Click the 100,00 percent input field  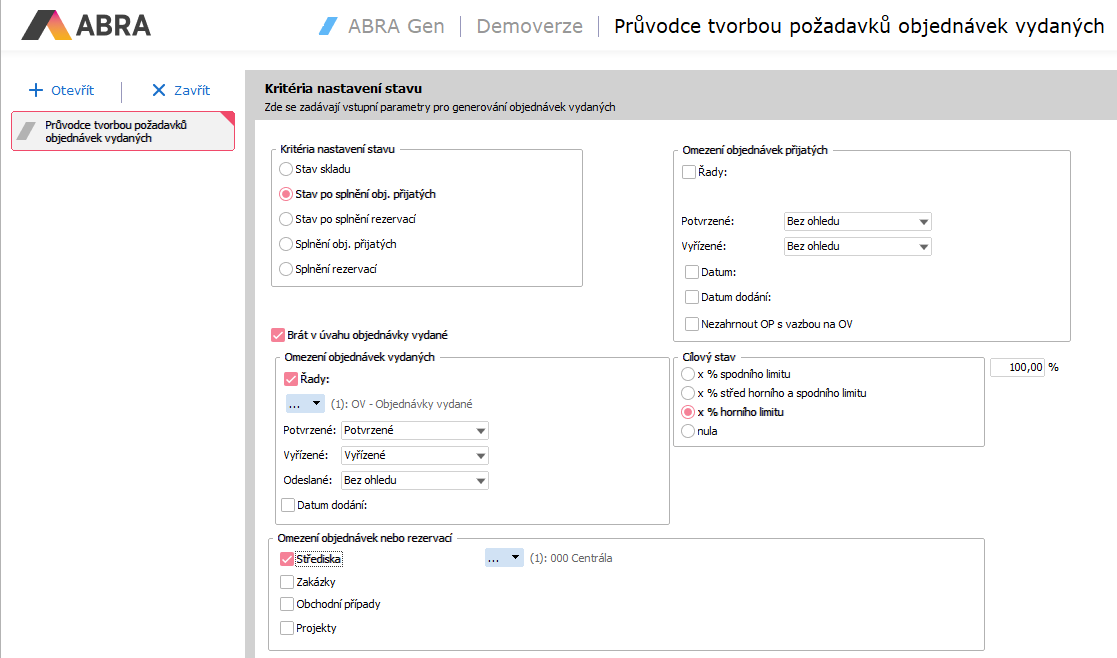1017,367
